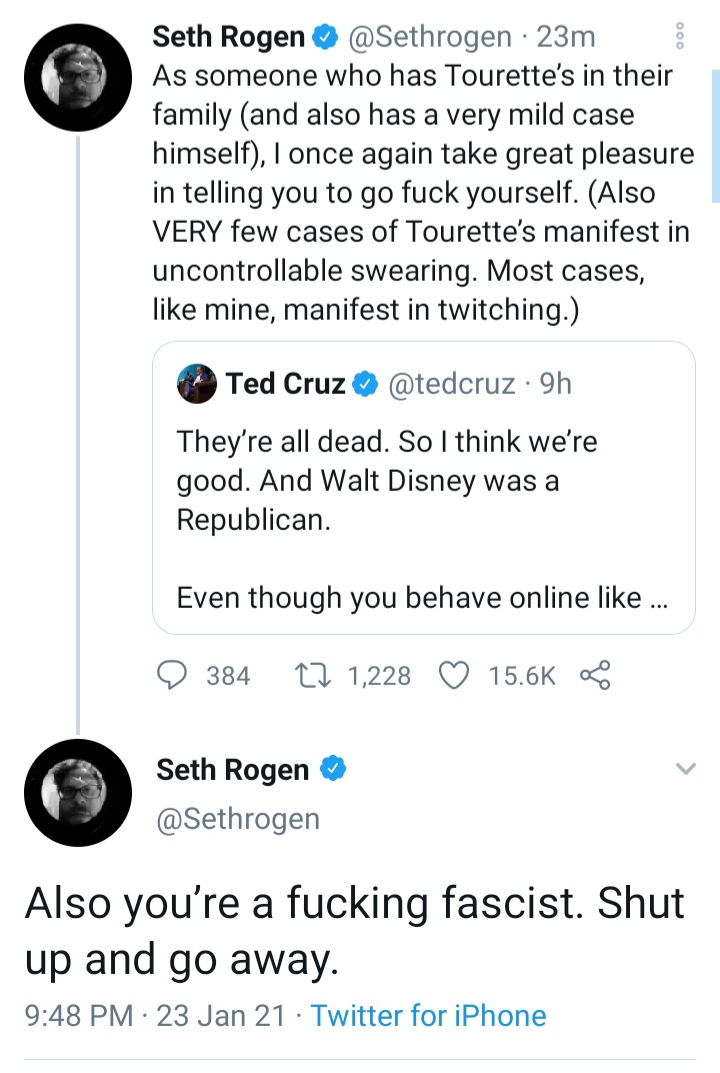The width and height of the screenshot is (720, 1073).
Task: Tap the 9:48 PM timestamp
Action: point(78,1016)
